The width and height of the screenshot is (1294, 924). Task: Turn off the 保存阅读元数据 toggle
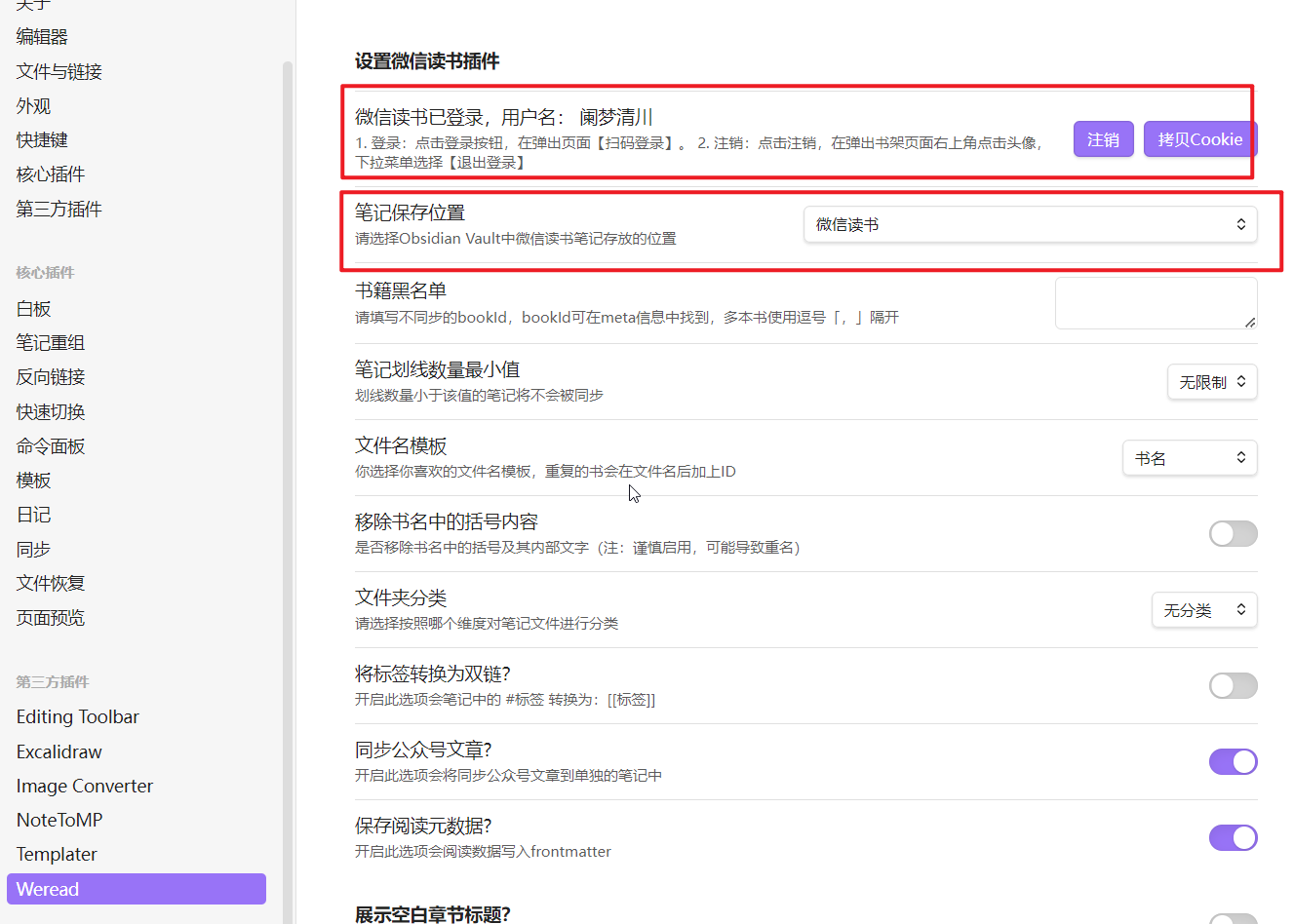pyautogui.click(x=1234, y=838)
